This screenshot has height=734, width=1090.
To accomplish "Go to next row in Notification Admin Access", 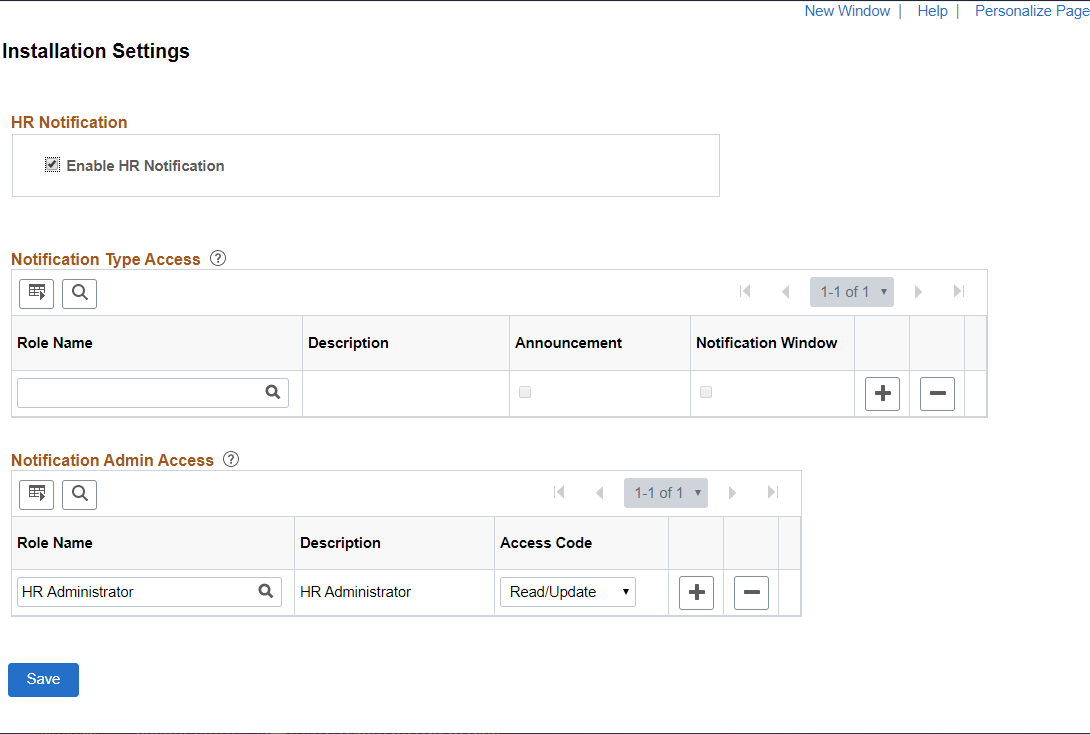I will 732,493.
